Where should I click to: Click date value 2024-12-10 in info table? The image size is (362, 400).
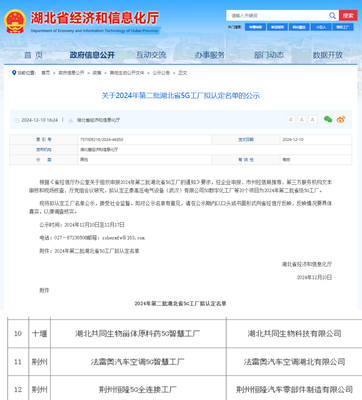tap(293, 139)
